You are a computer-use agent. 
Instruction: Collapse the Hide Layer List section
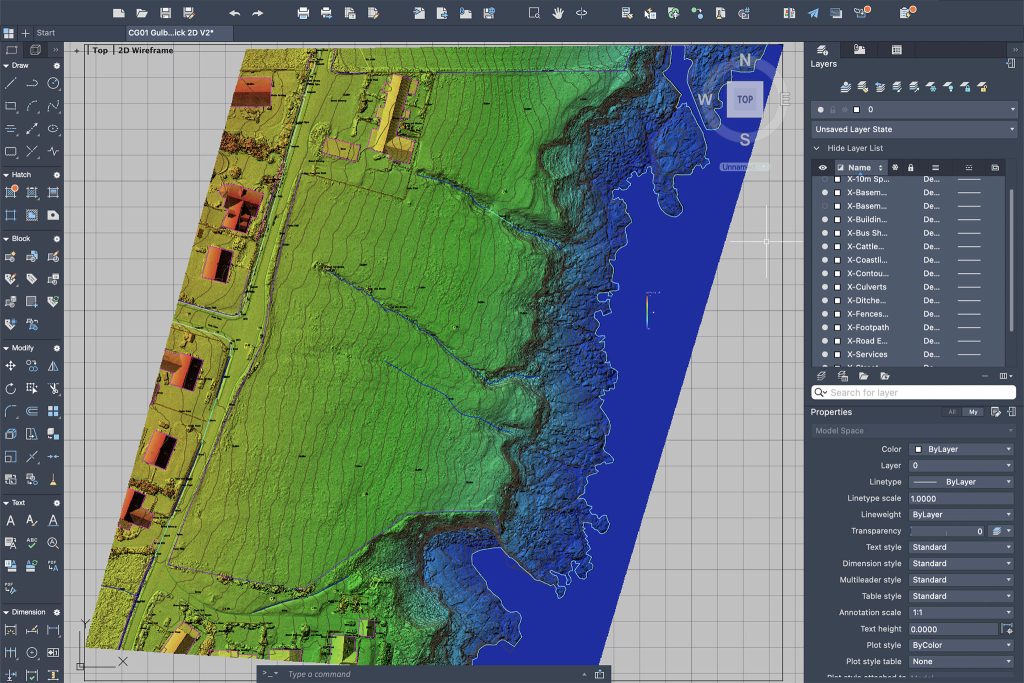pyautogui.click(x=816, y=148)
